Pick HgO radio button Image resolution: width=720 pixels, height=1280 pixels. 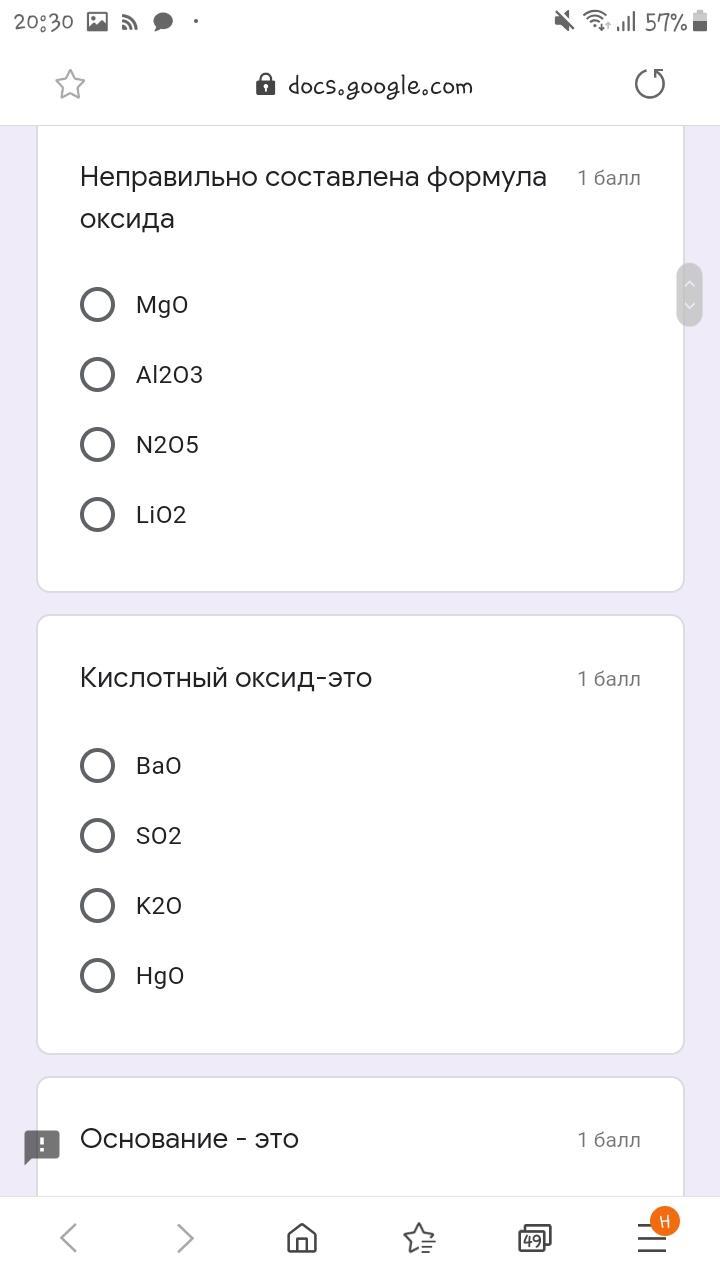(x=97, y=976)
